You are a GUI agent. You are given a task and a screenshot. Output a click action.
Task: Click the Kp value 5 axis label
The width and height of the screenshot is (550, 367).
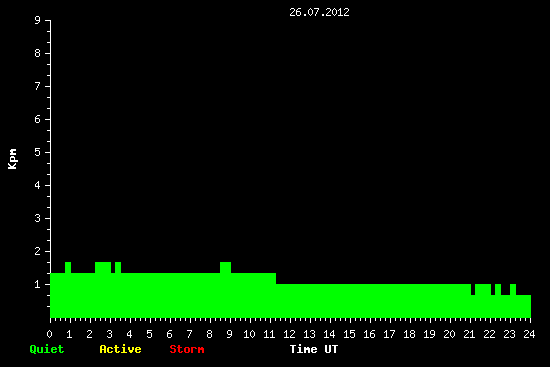(x=38, y=152)
